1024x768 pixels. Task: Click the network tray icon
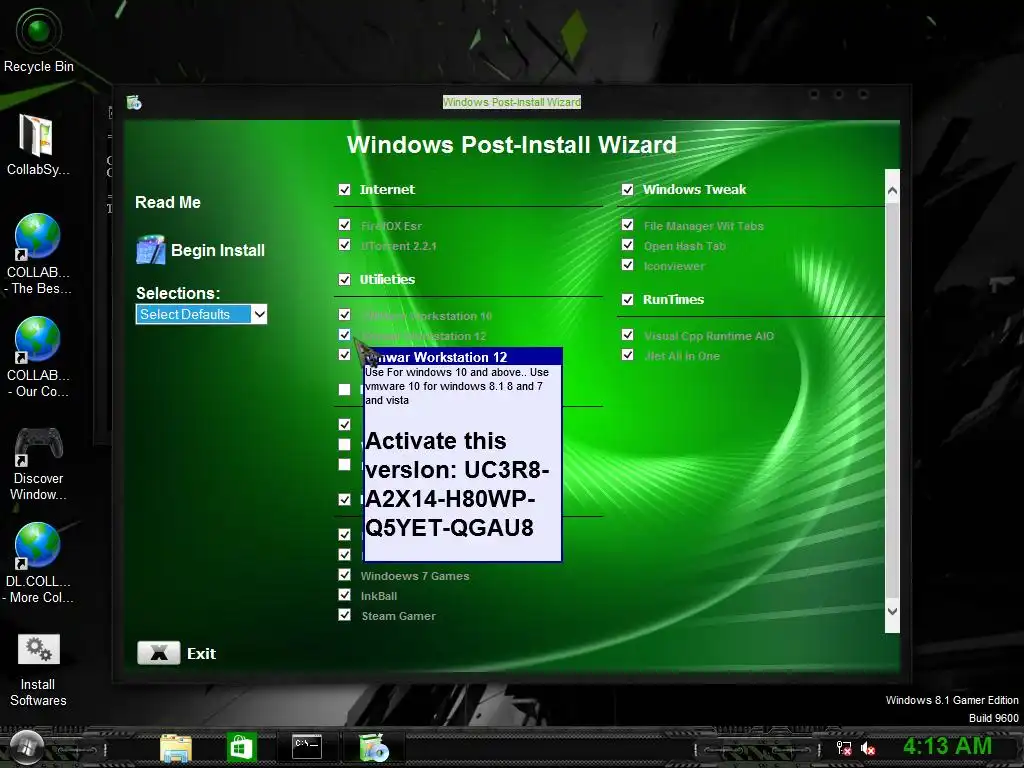(844, 748)
